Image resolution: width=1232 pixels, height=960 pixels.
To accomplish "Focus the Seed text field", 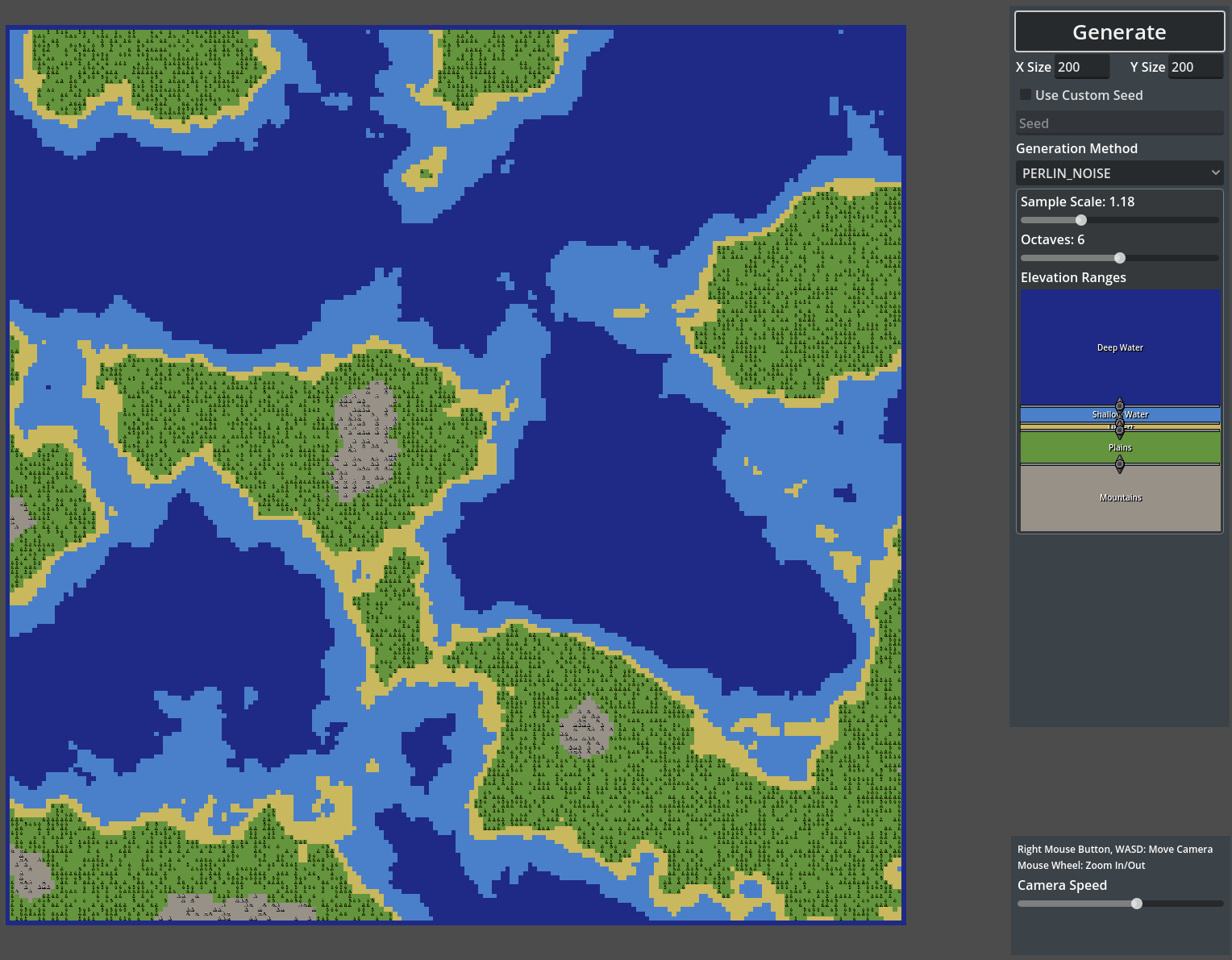I will click(x=1119, y=123).
